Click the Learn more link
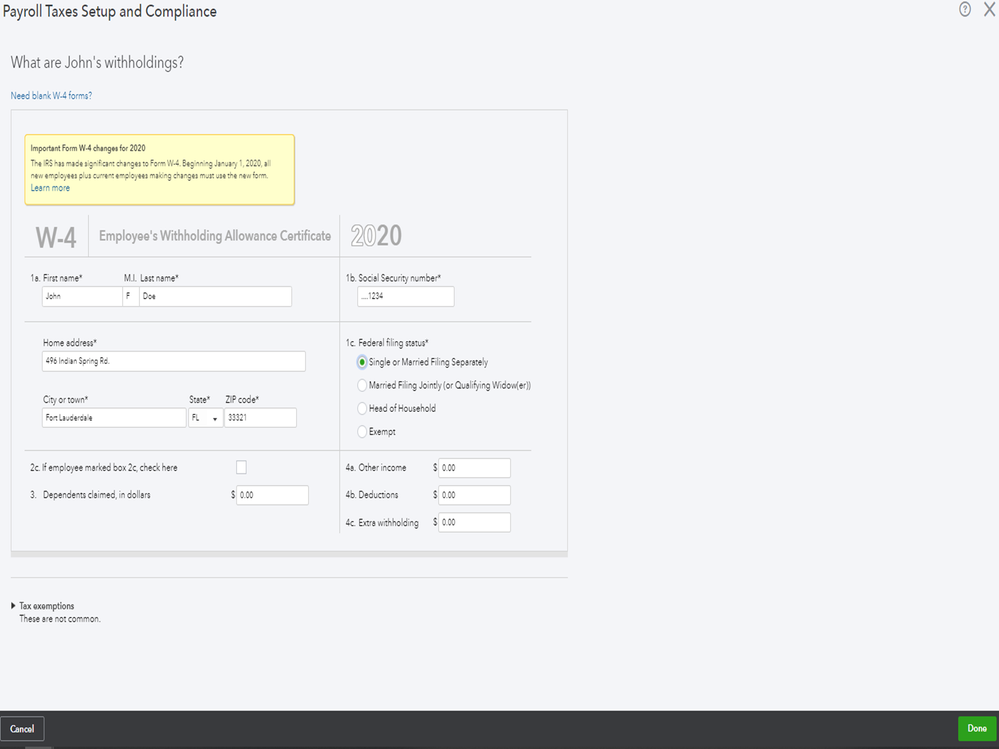999x749 pixels. [50, 188]
